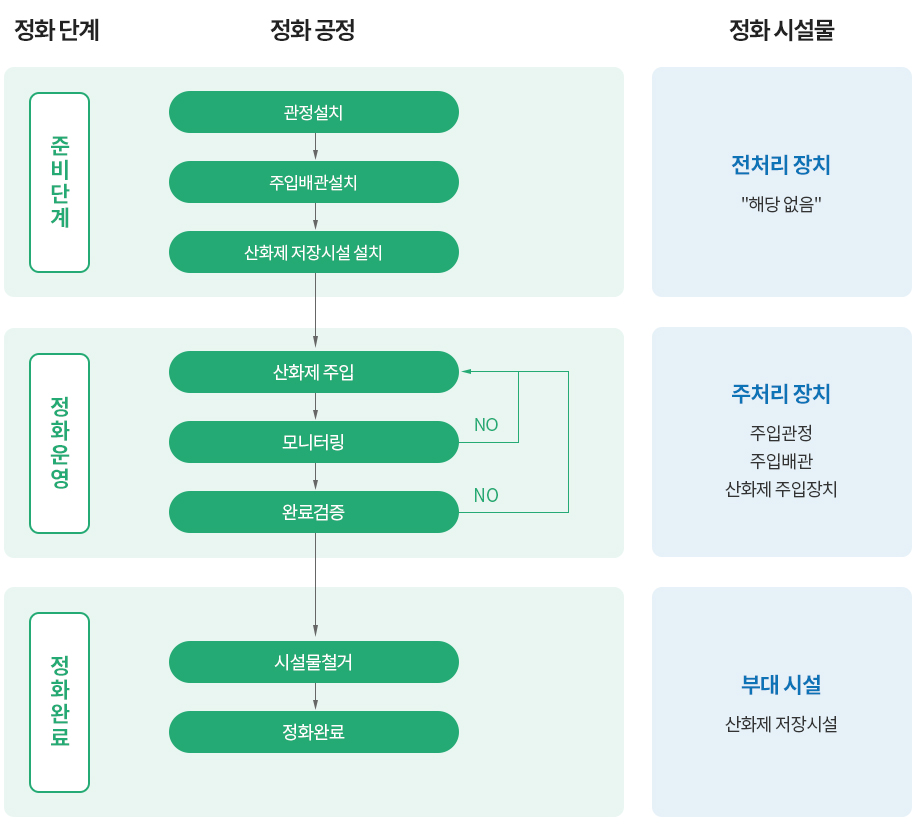This screenshot has height=838, width=916.
Task: Click the 정화완료 vertical stage label
Action: pos(60,702)
